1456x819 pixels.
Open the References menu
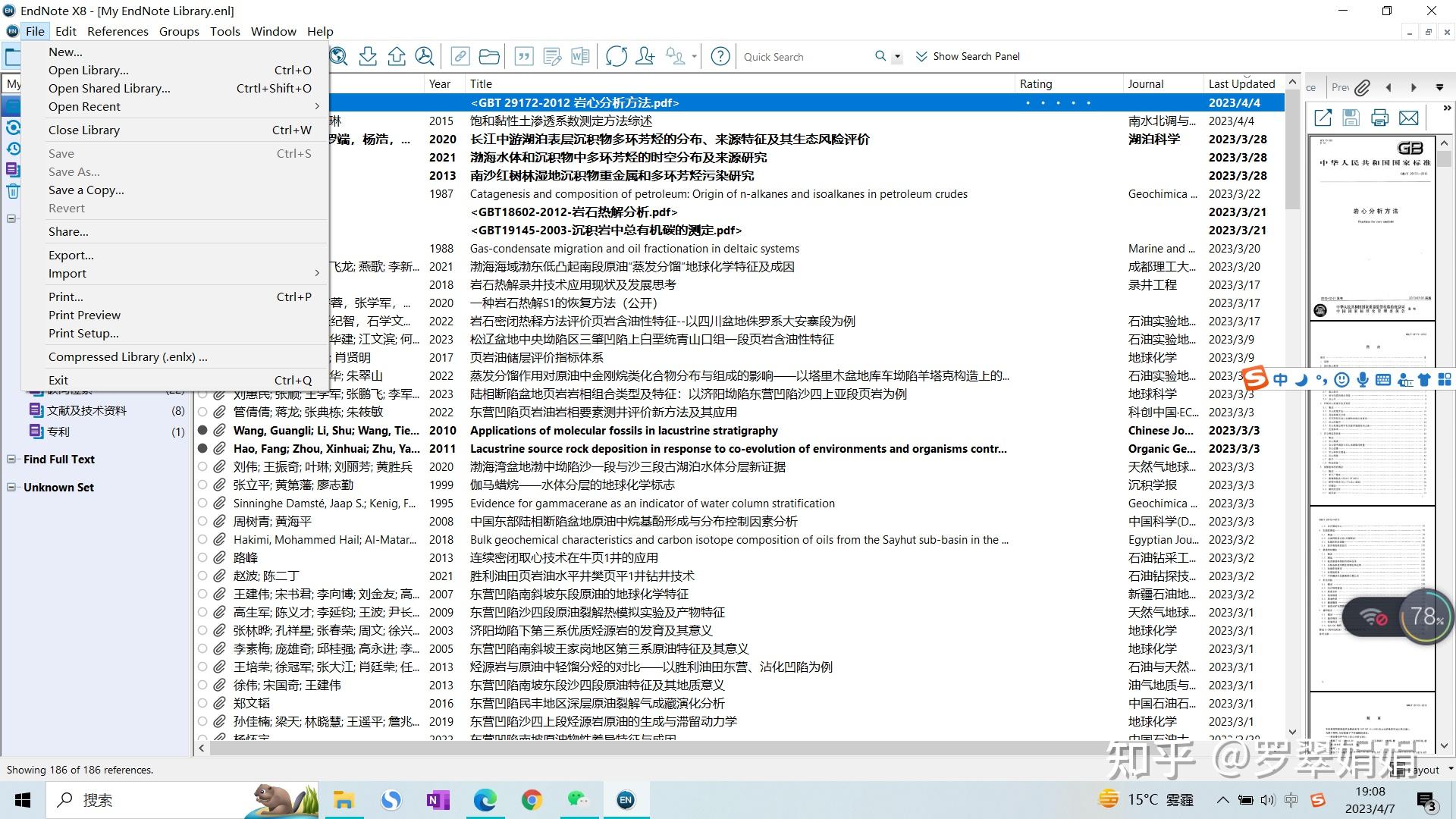[x=118, y=31]
